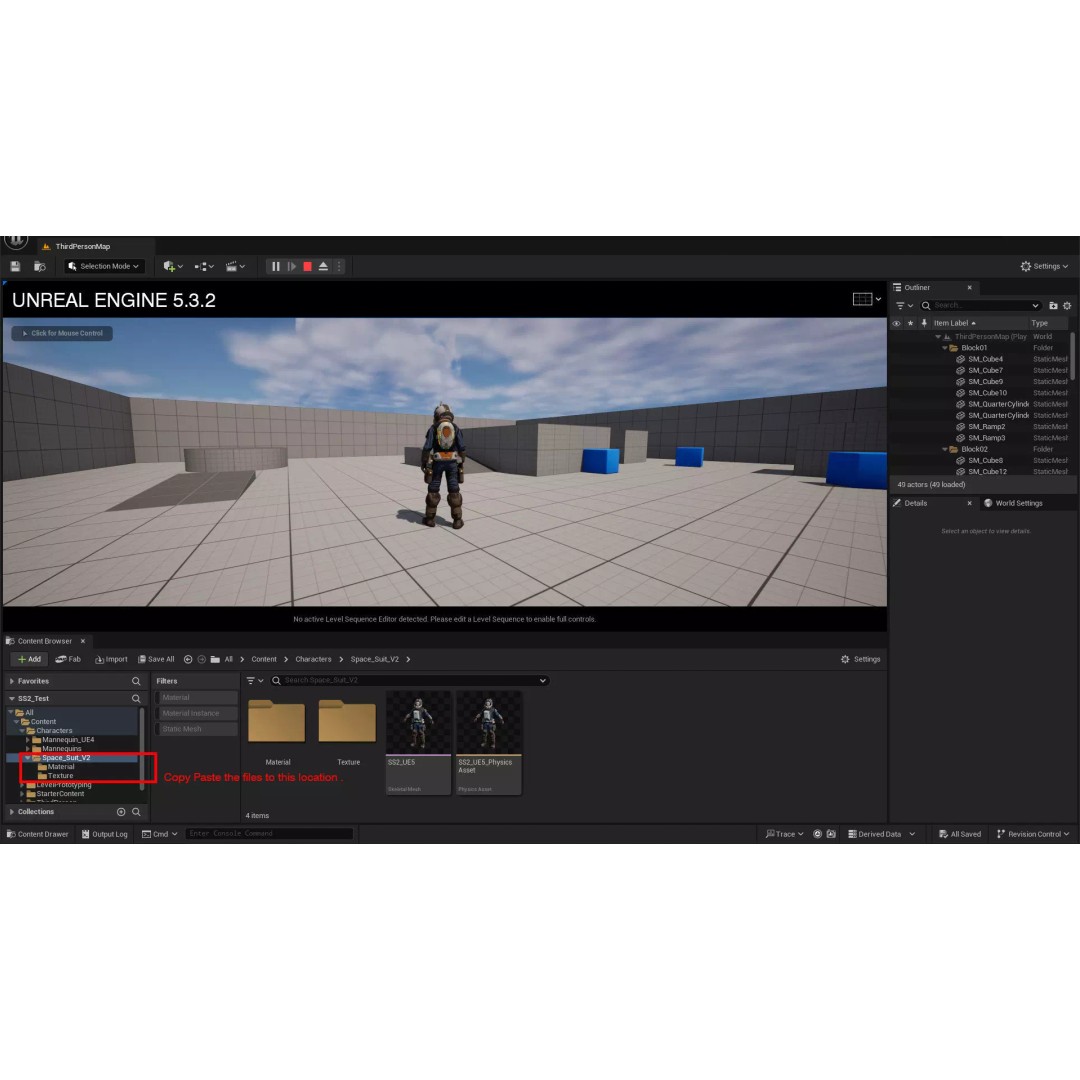Open the toolbar Settings dropdown
The image size is (1080, 1080).
[1044, 266]
